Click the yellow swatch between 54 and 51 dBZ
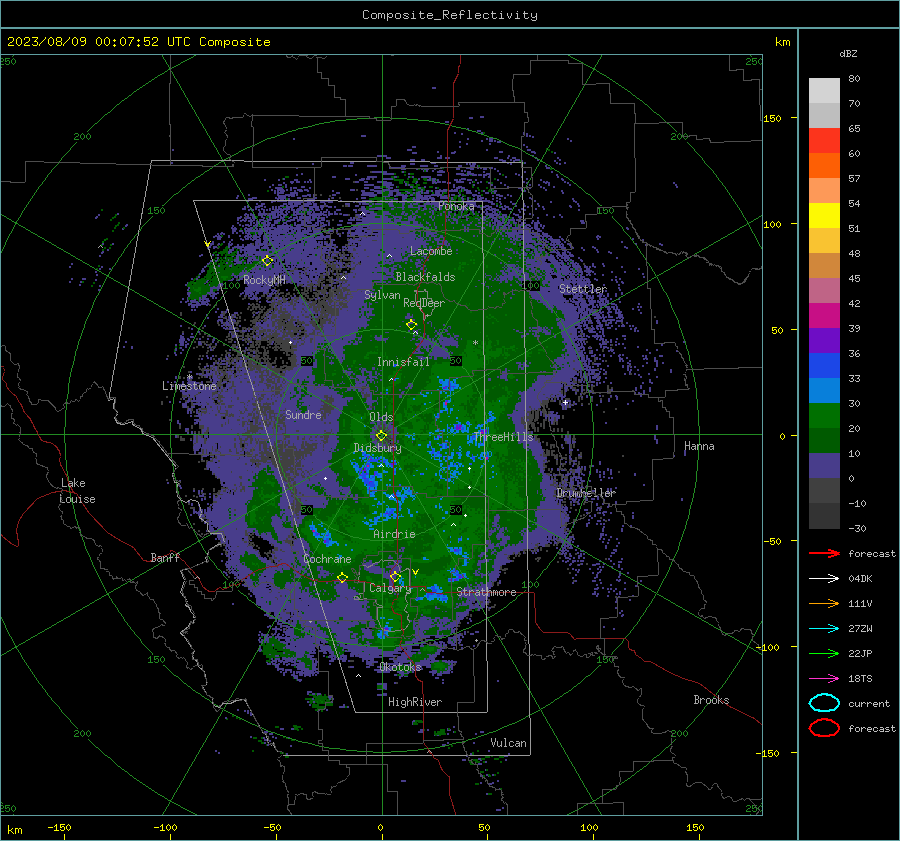This screenshot has width=900, height=841. pyautogui.click(x=824, y=215)
